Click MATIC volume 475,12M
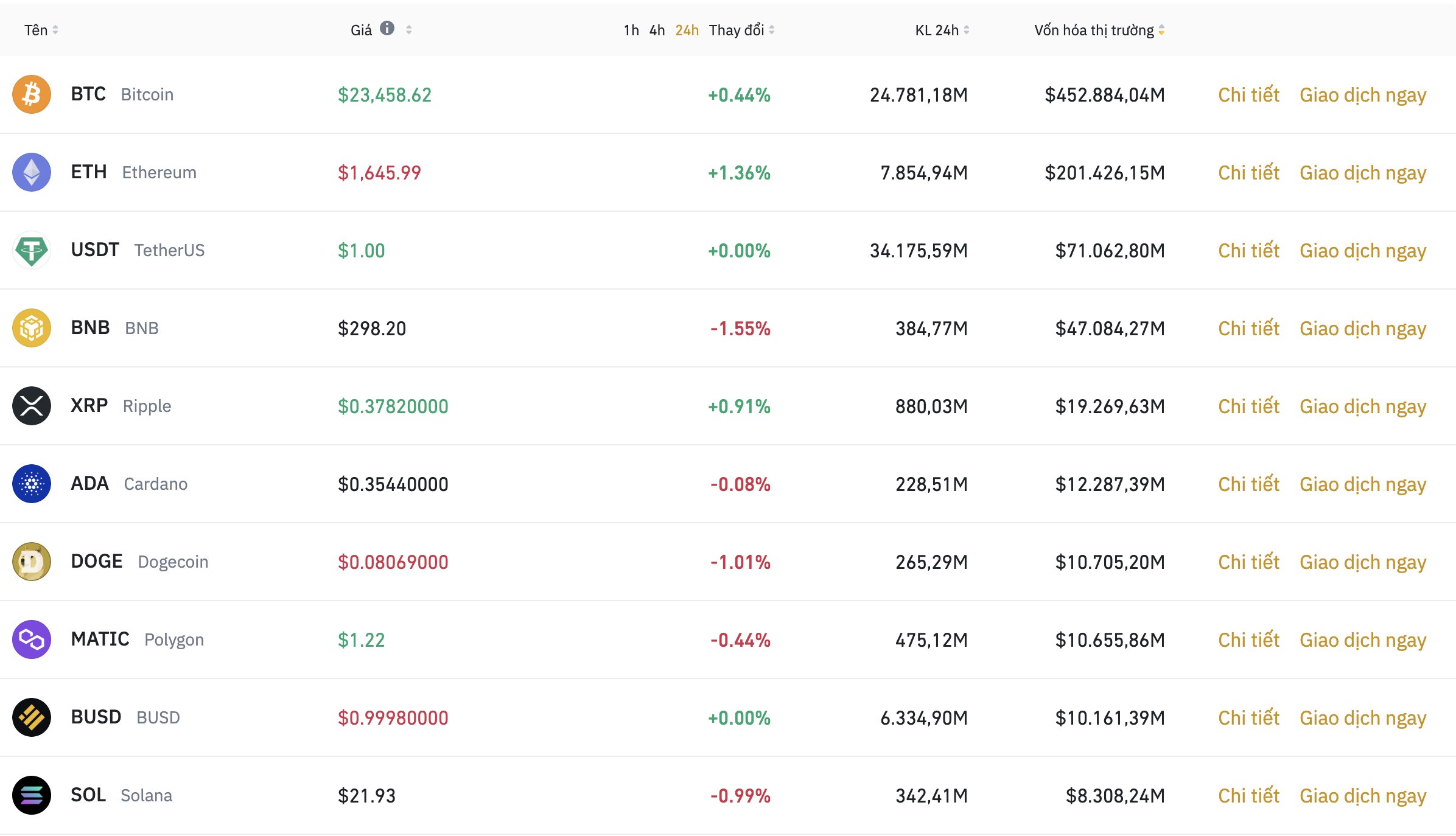The width and height of the screenshot is (1456, 836). (x=931, y=640)
